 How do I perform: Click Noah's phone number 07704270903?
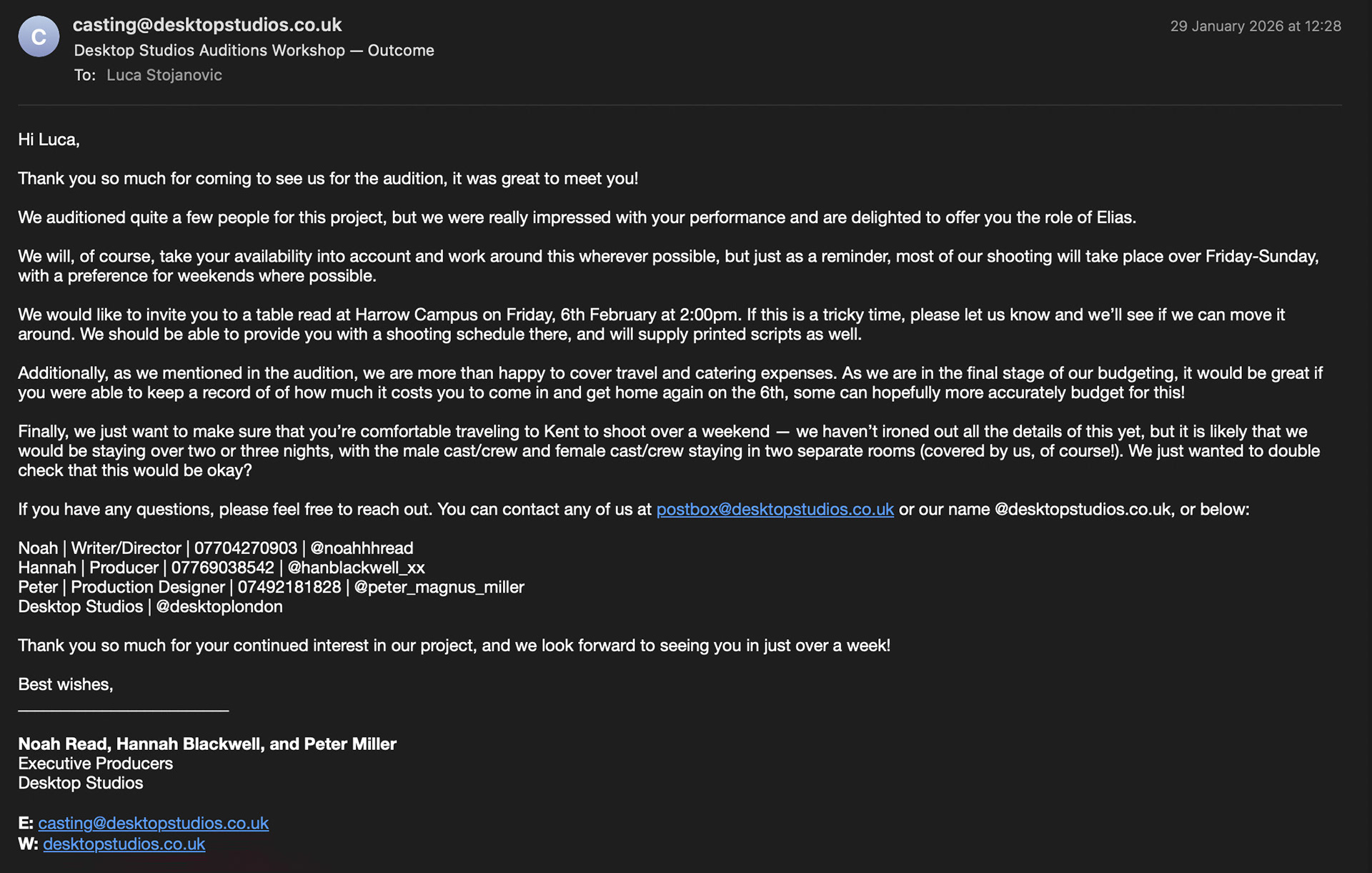pos(246,548)
